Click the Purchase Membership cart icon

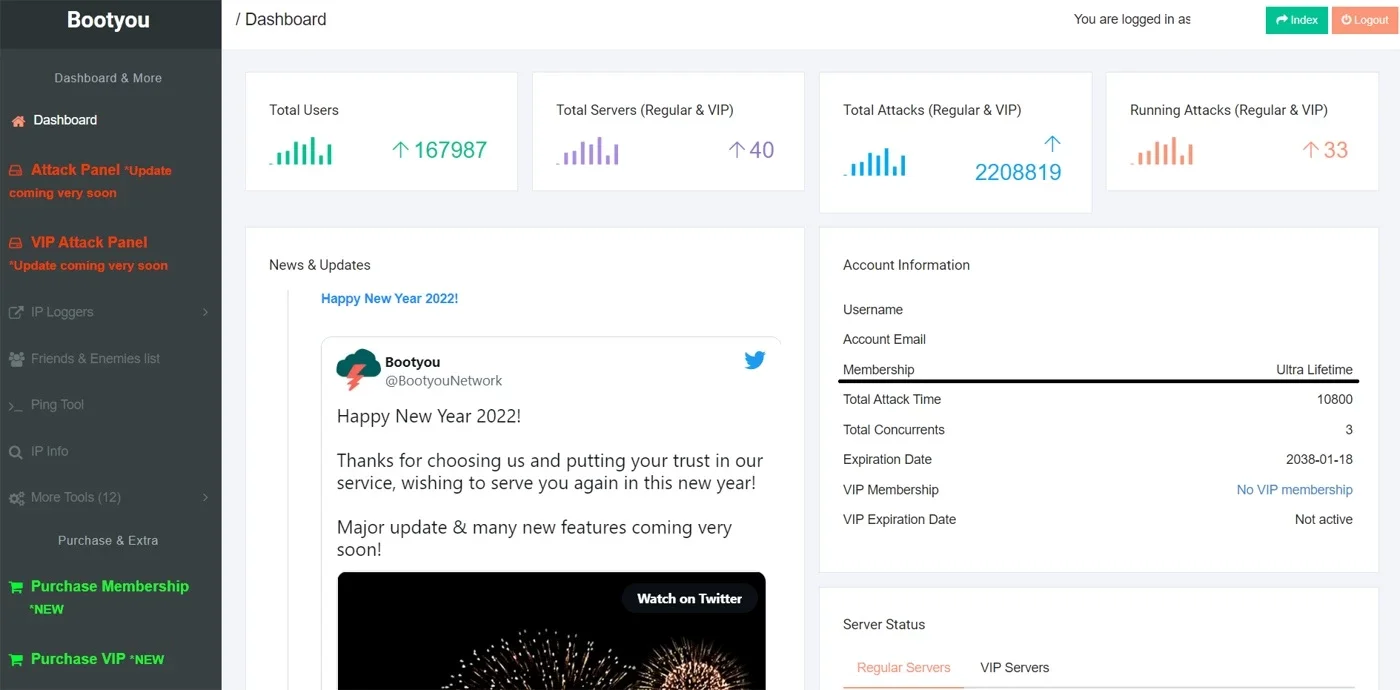[16, 587]
